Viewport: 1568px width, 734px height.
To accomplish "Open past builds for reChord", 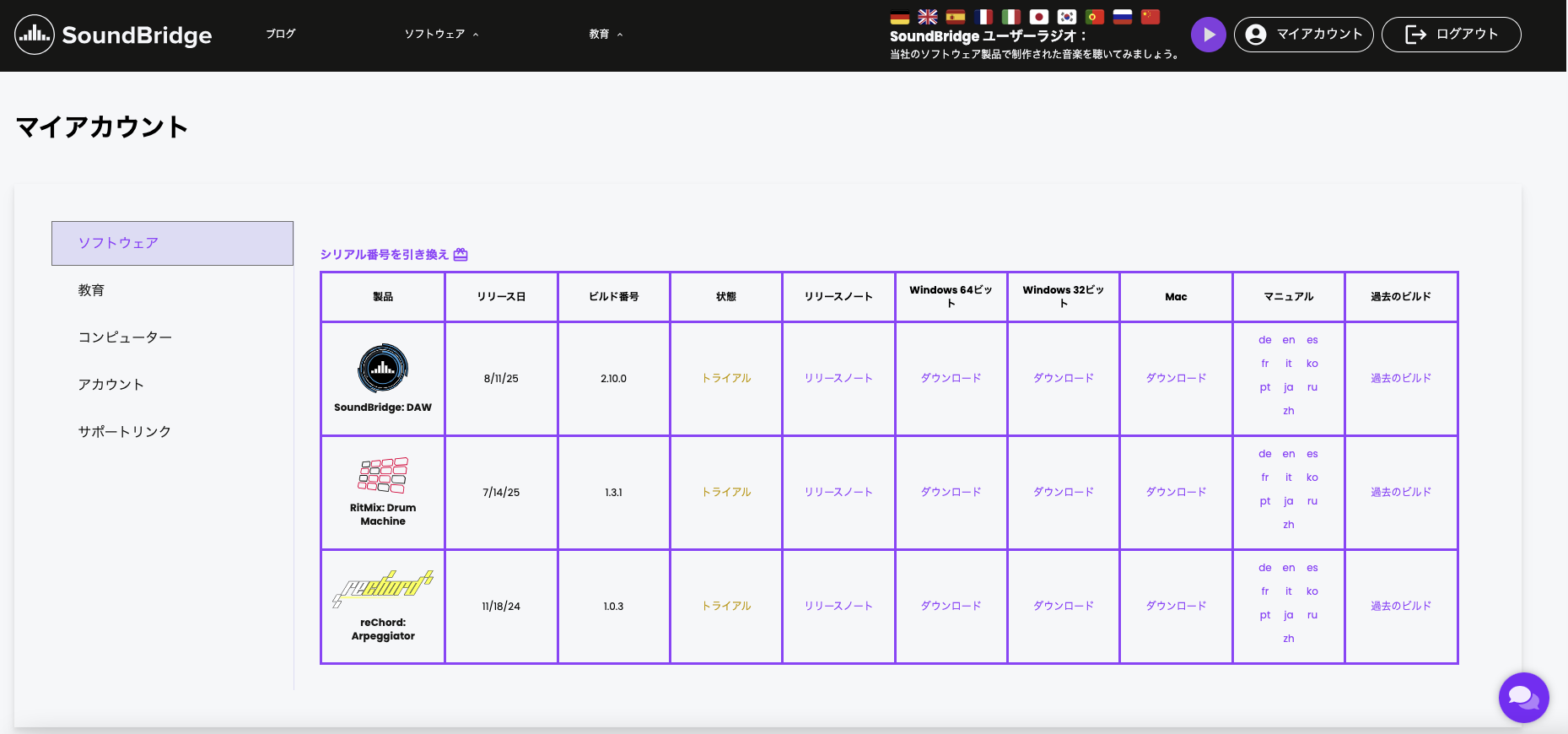I will coord(1401,606).
